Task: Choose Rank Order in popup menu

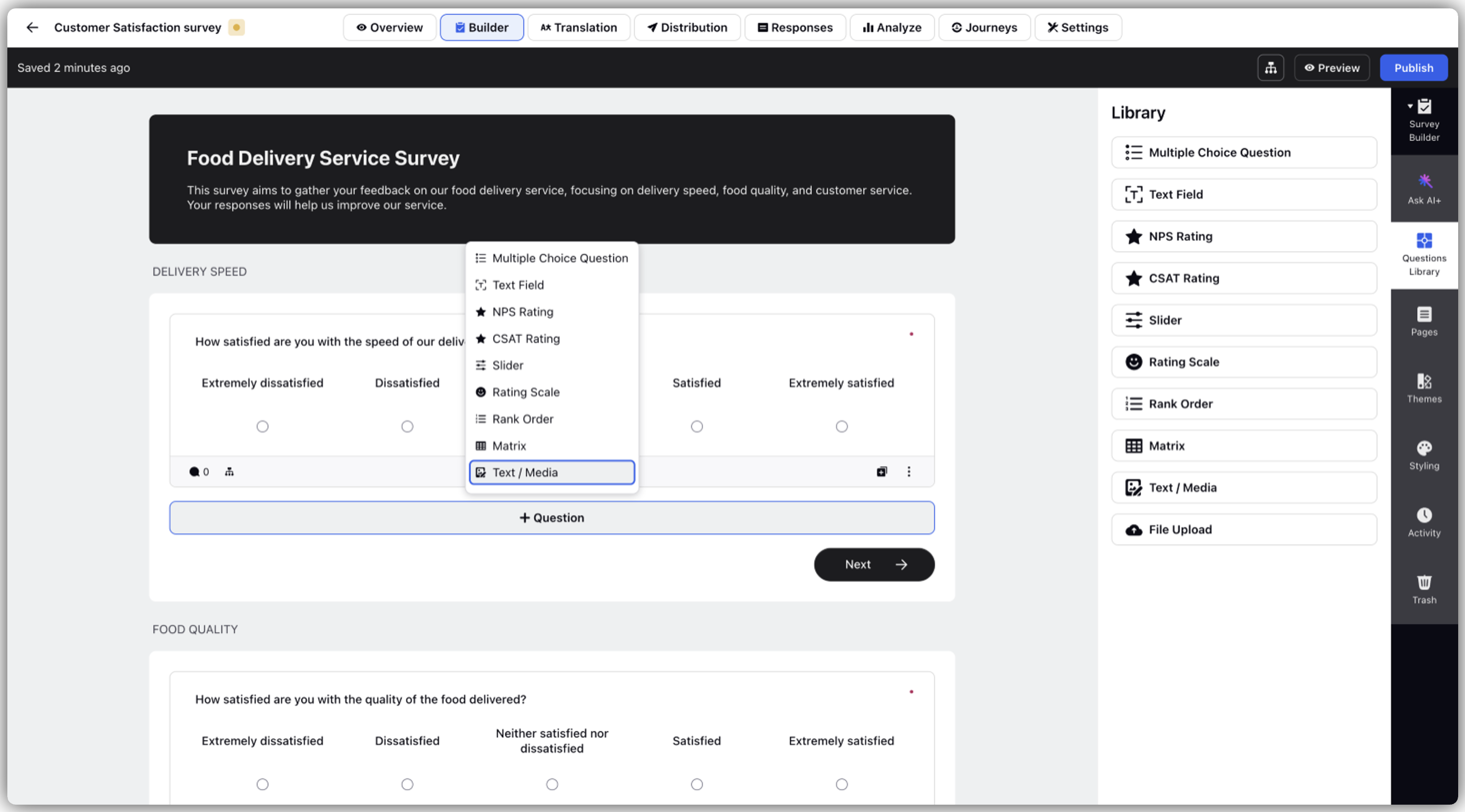Action: [551, 419]
